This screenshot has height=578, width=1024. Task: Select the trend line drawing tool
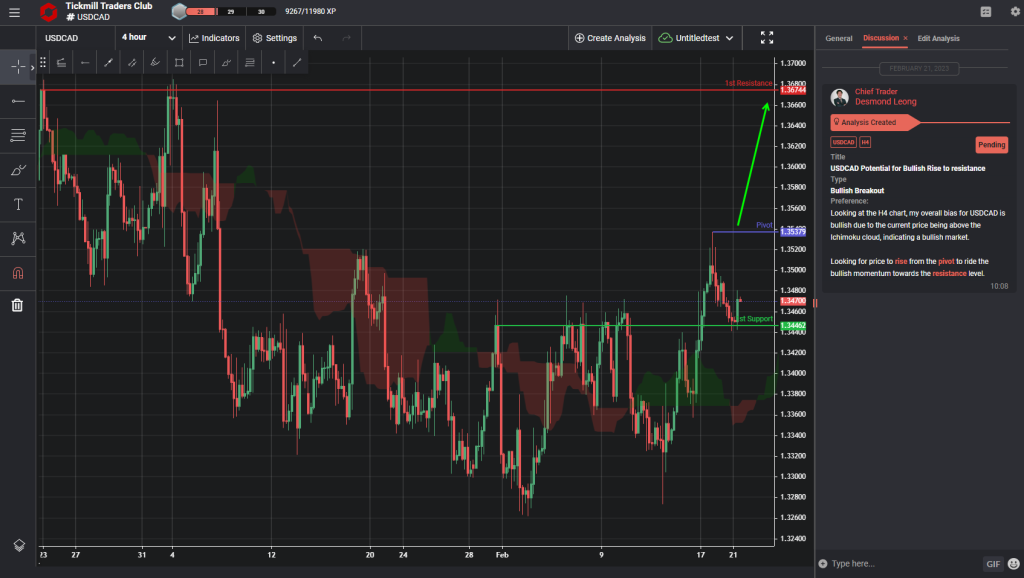[108, 62]
